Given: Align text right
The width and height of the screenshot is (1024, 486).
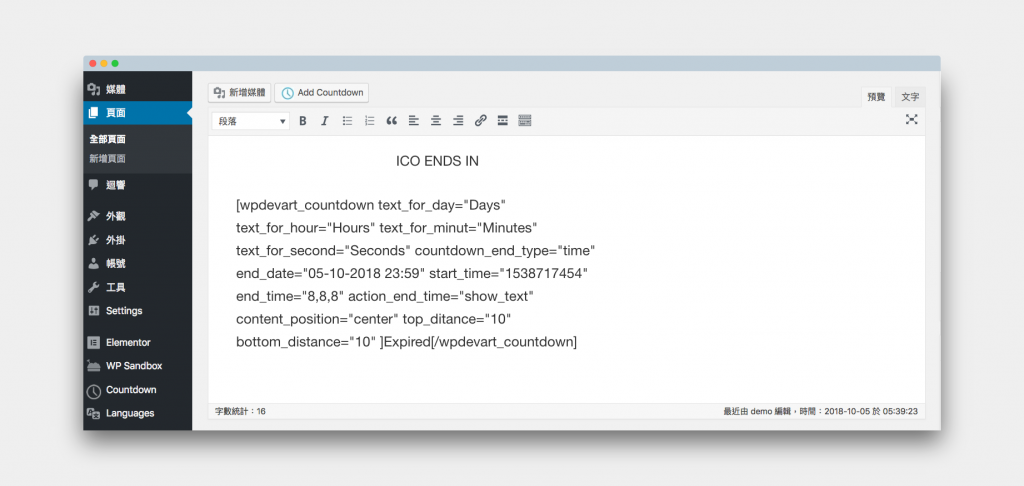Looking at the screenshot, I should [458, 121].
